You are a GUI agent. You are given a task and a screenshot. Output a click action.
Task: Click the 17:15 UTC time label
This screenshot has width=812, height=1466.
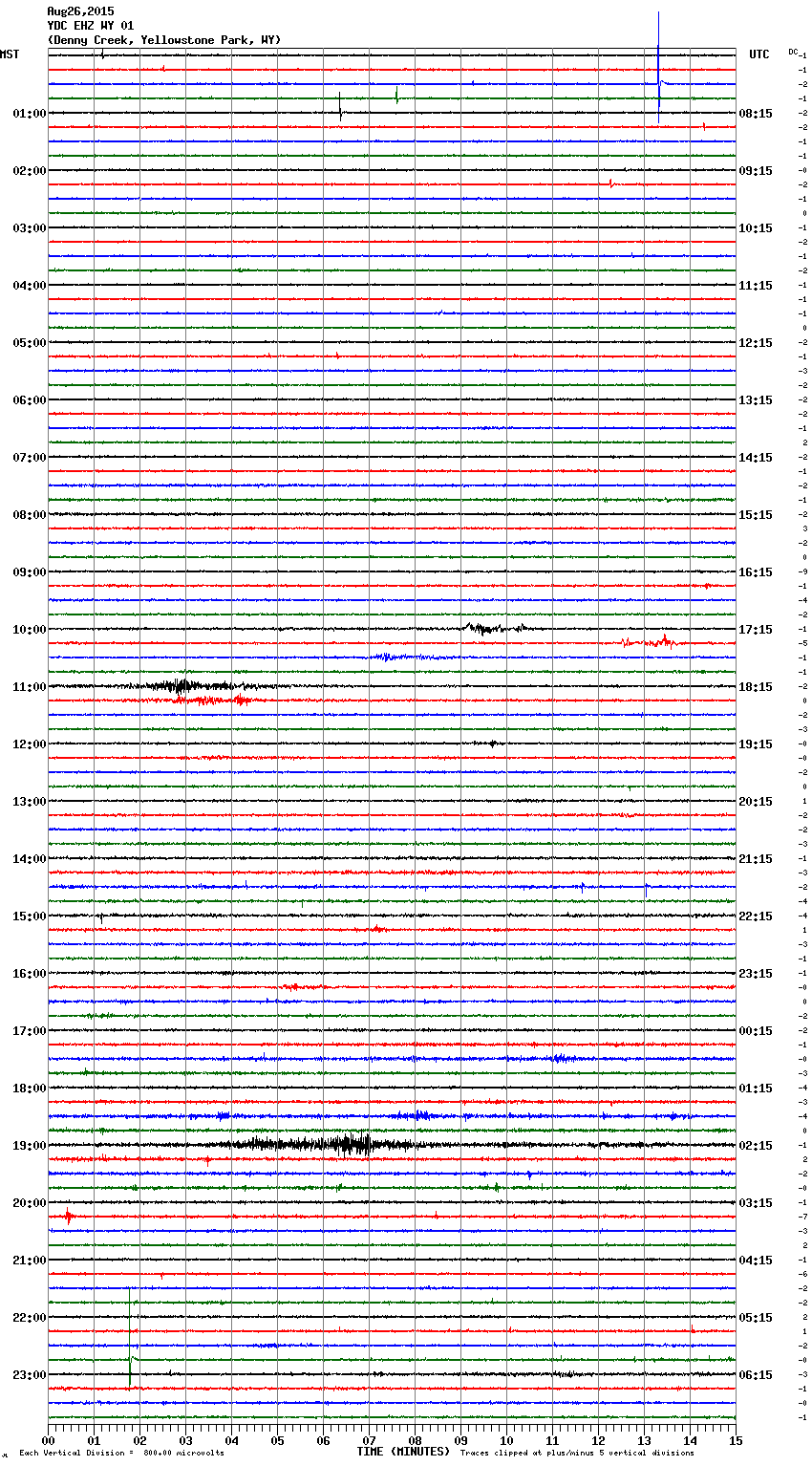pos(756,630)
